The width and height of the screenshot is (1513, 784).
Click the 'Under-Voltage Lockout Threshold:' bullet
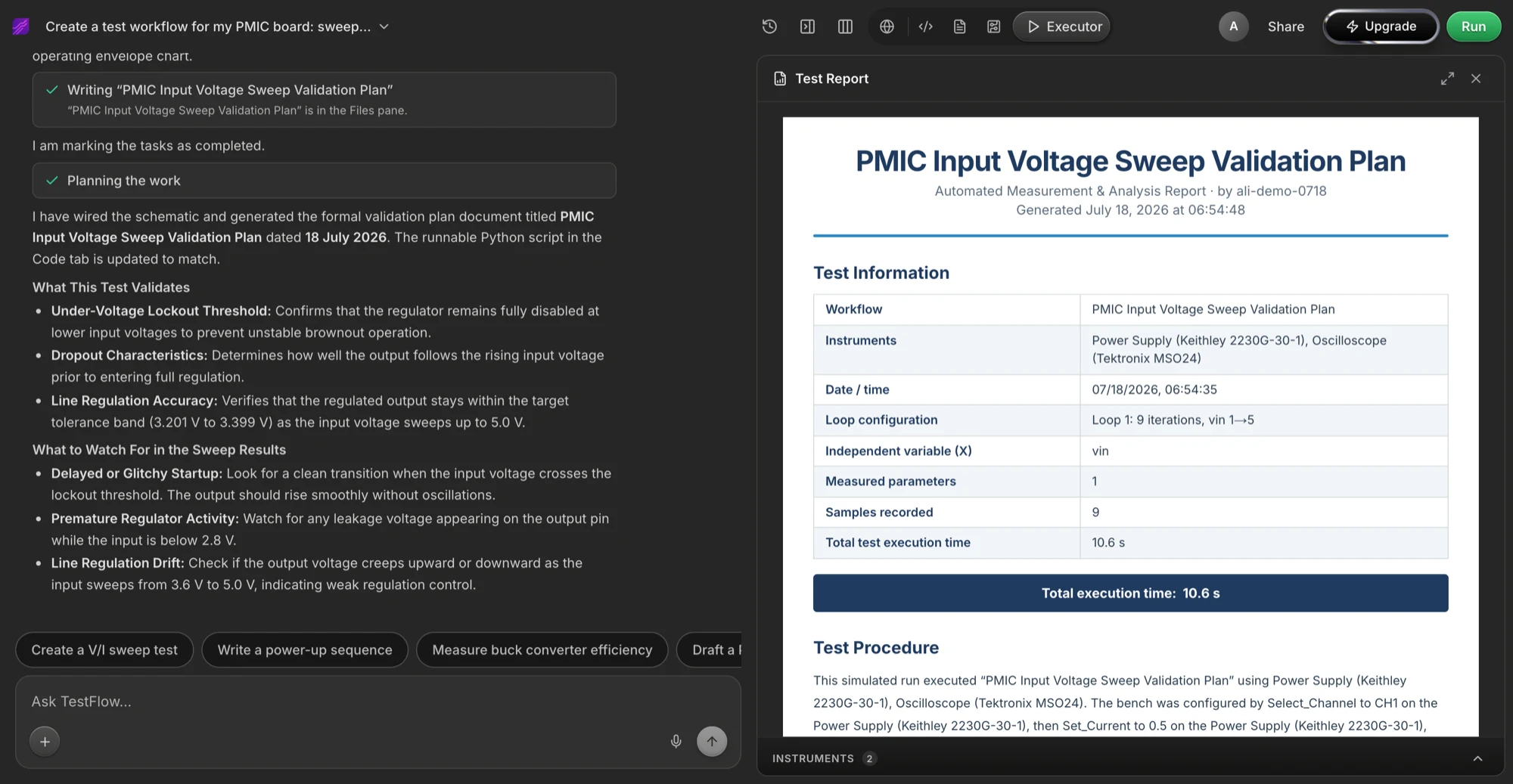pos(160,311)
